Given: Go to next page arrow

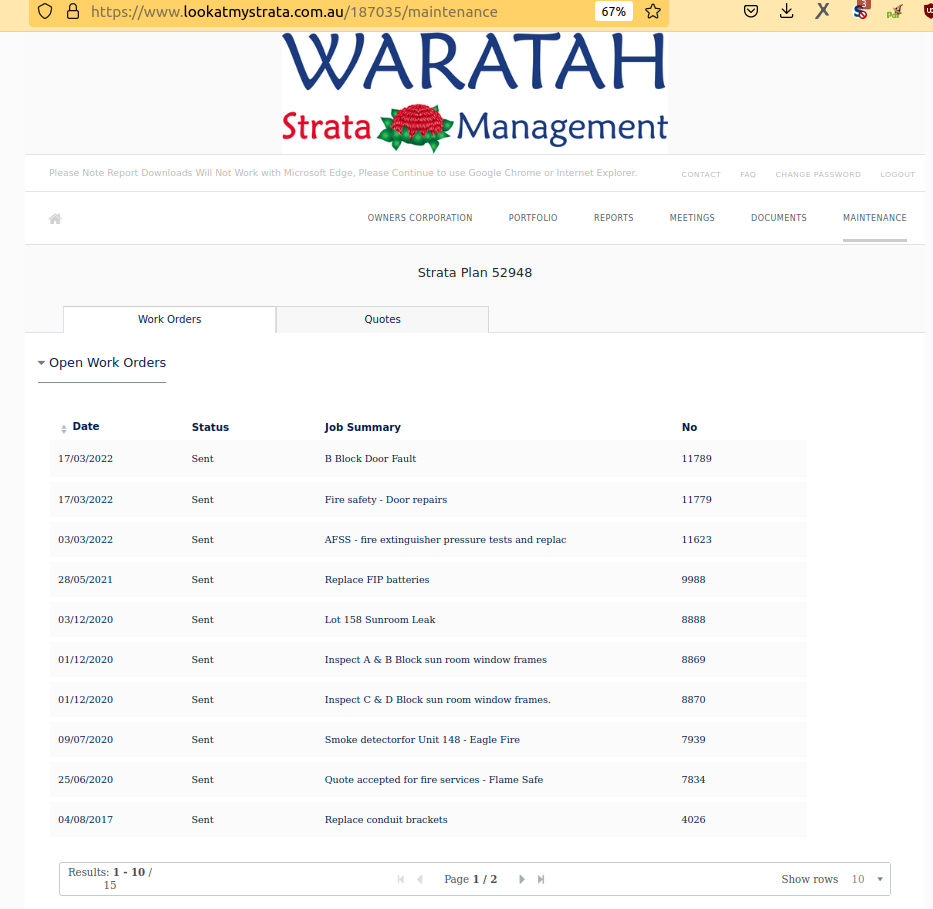Looking at the screenshot, I should (x=522, y=879).
